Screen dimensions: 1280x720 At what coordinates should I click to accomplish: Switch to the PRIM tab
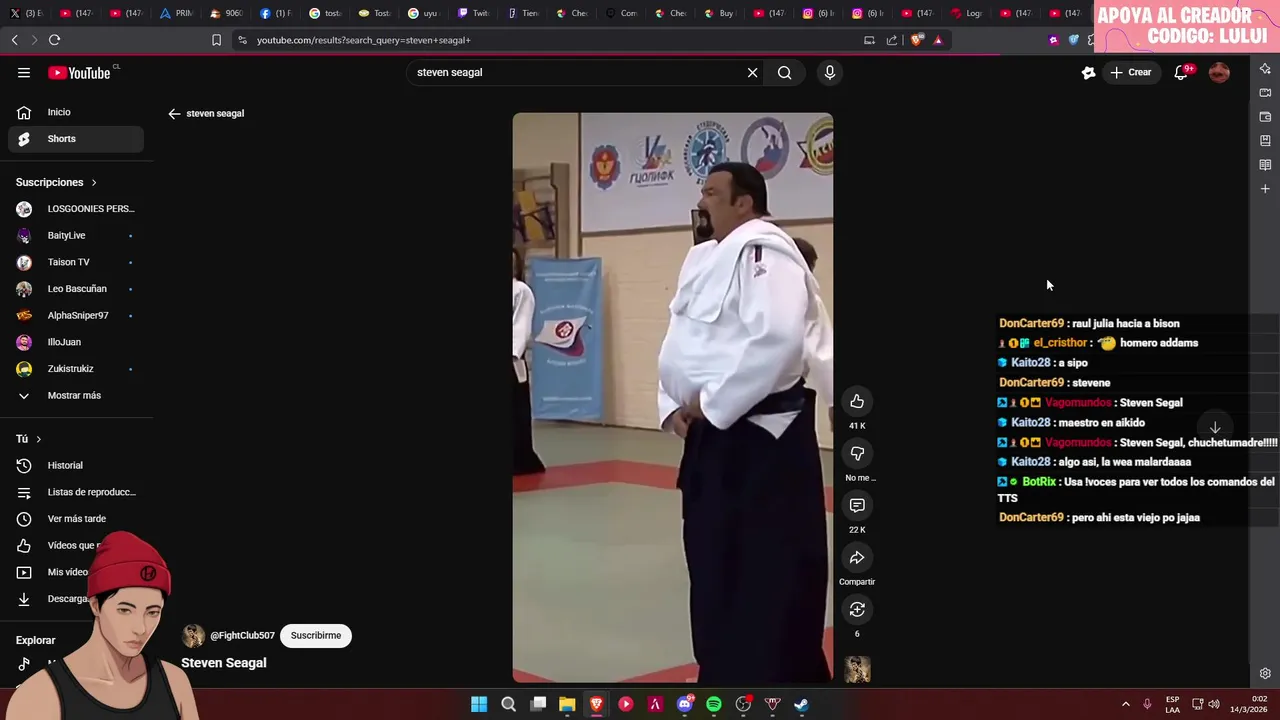(176, 13)
